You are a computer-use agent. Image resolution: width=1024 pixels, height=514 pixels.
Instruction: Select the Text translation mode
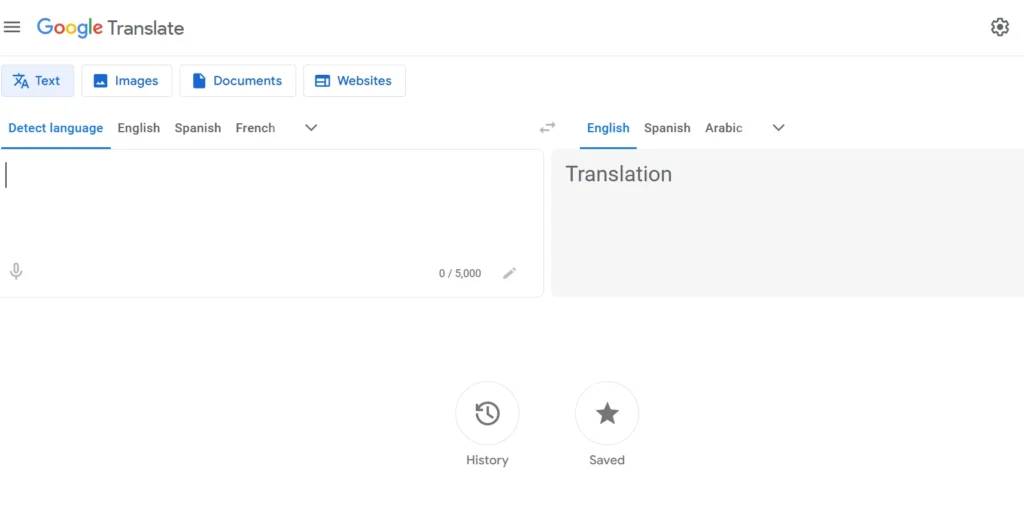point(37,80)
